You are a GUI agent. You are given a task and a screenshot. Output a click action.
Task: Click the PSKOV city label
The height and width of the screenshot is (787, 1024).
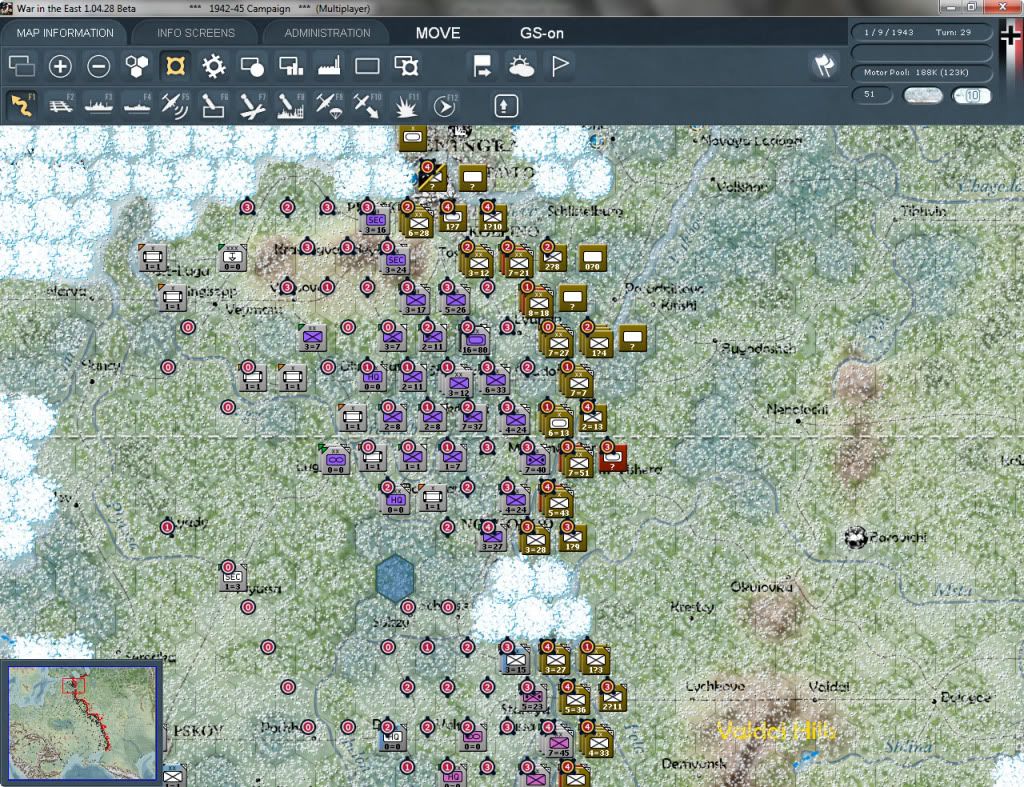pos(198,730)
